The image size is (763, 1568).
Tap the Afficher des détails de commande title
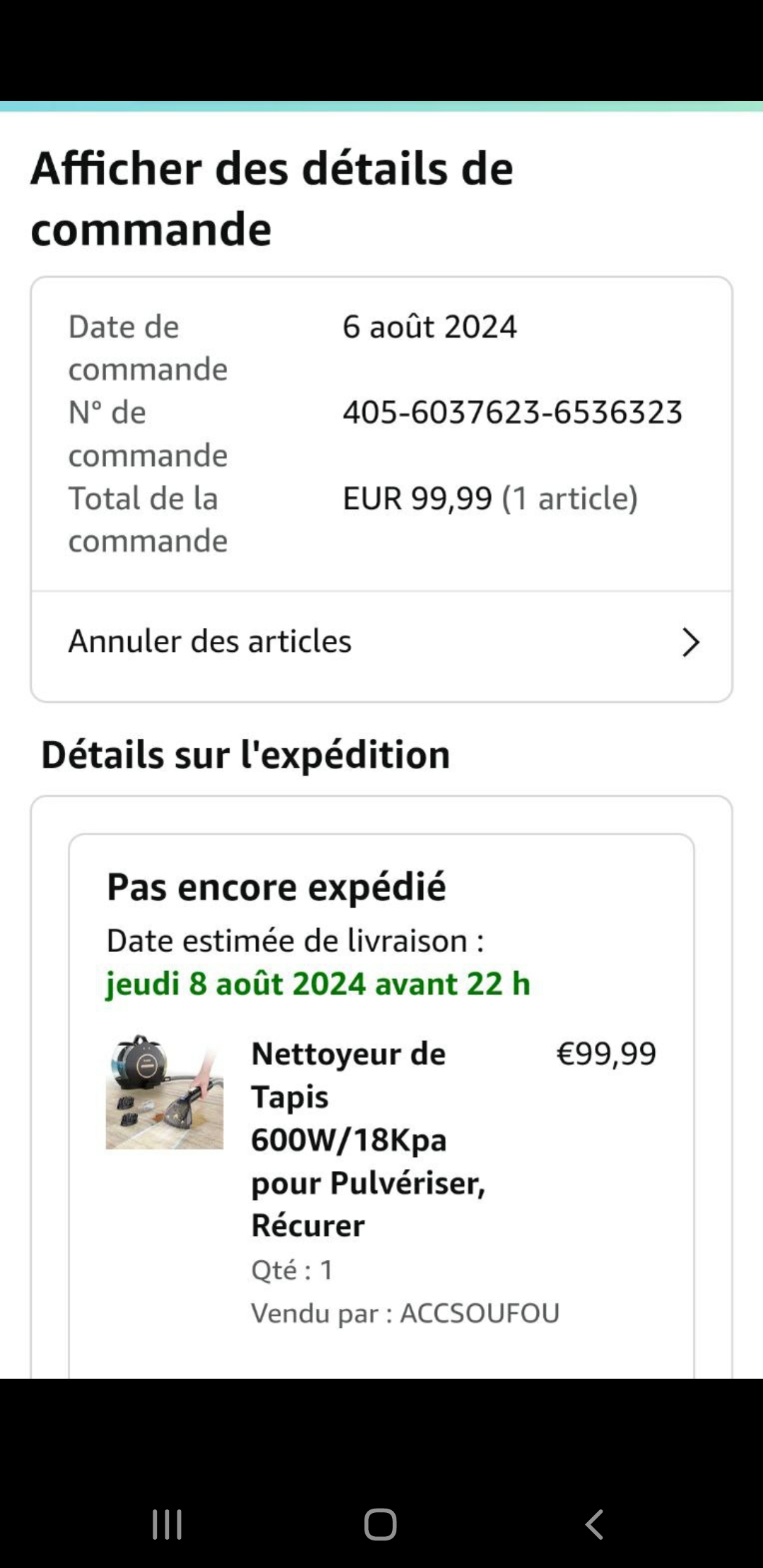click(272, 198)
